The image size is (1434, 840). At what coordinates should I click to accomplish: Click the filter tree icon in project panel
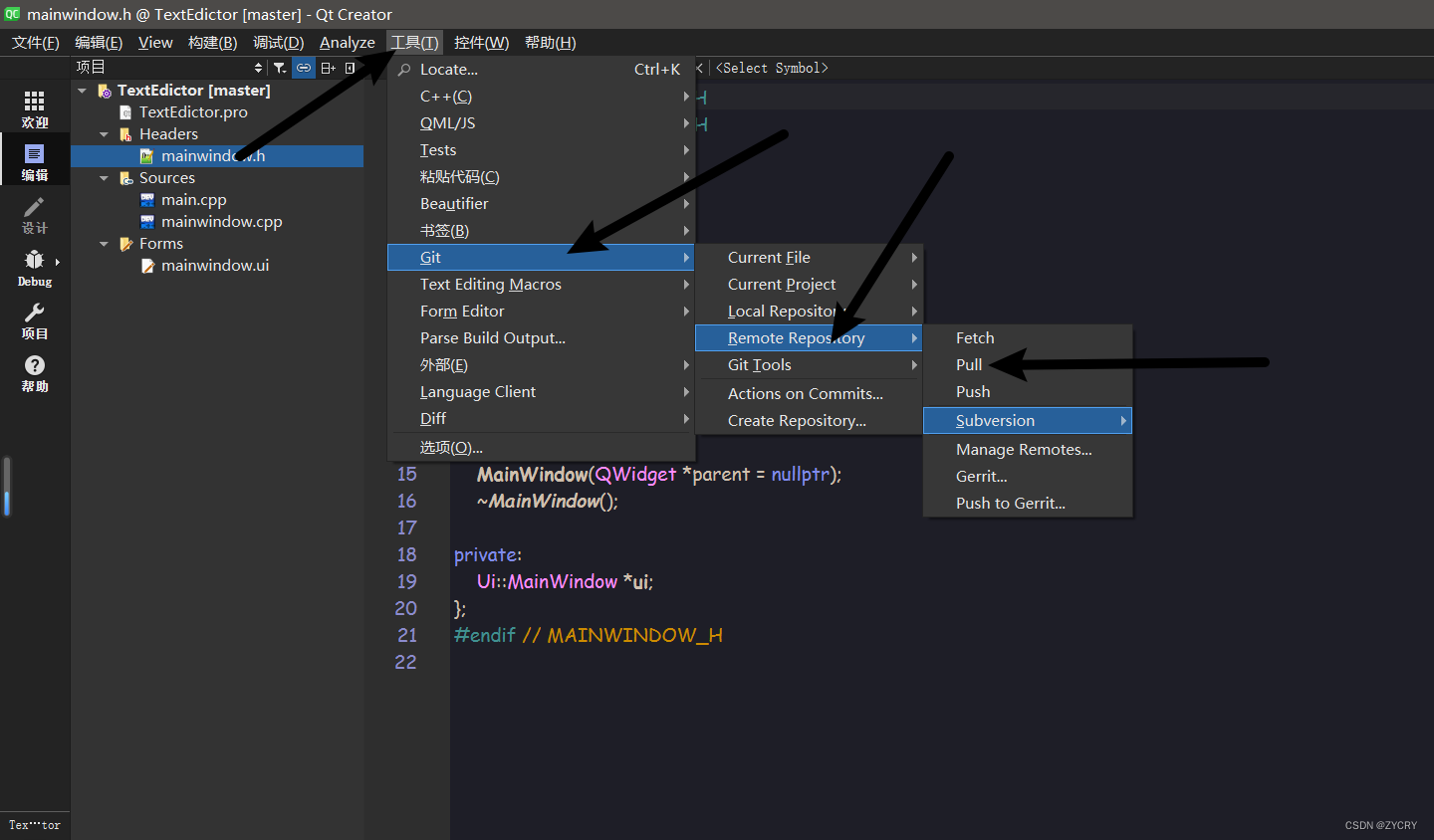[x=280, y=68]
